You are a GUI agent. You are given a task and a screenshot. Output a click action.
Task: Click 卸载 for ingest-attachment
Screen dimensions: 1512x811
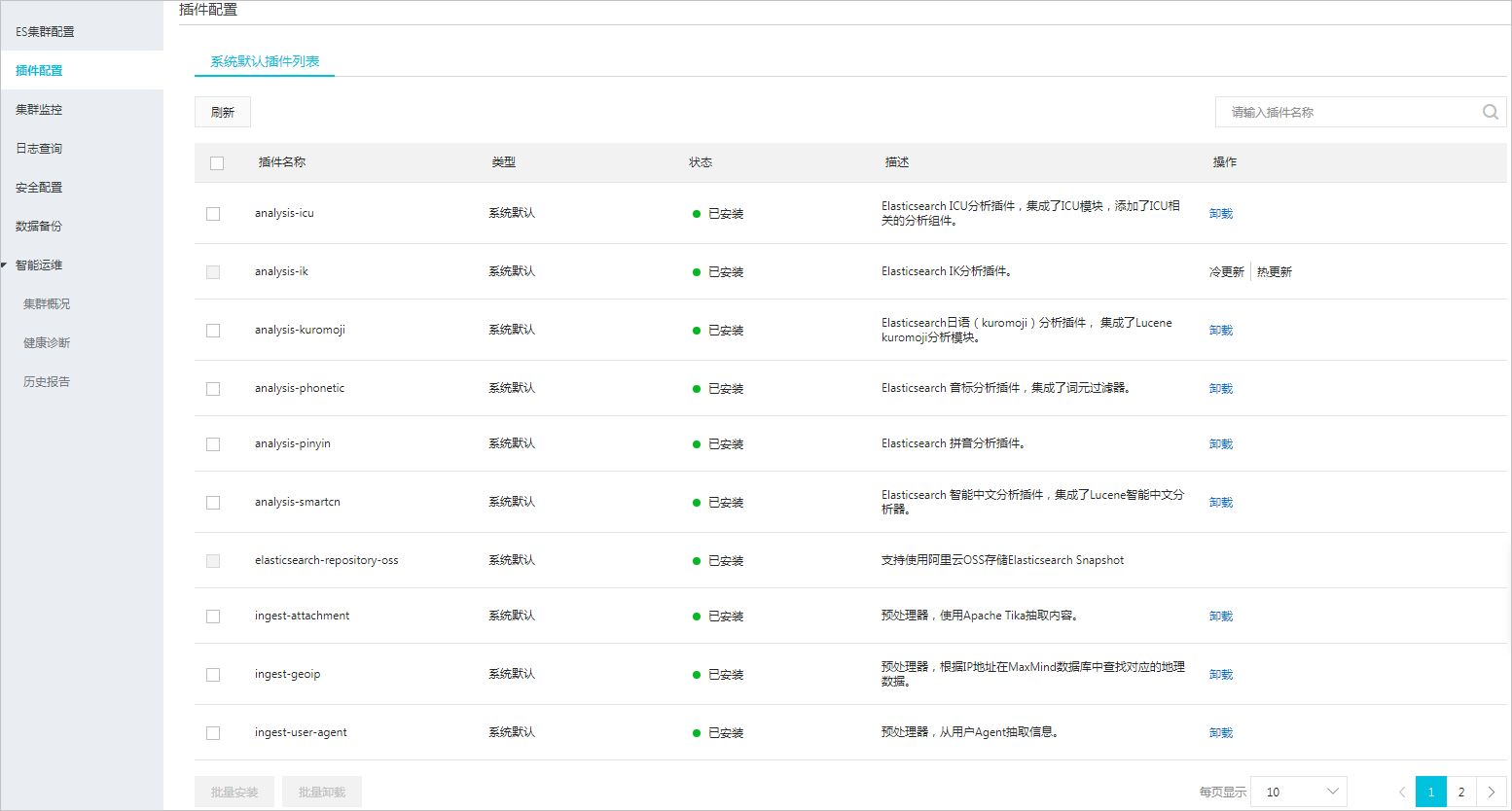pyautogui.click(x=1221, y=616)
